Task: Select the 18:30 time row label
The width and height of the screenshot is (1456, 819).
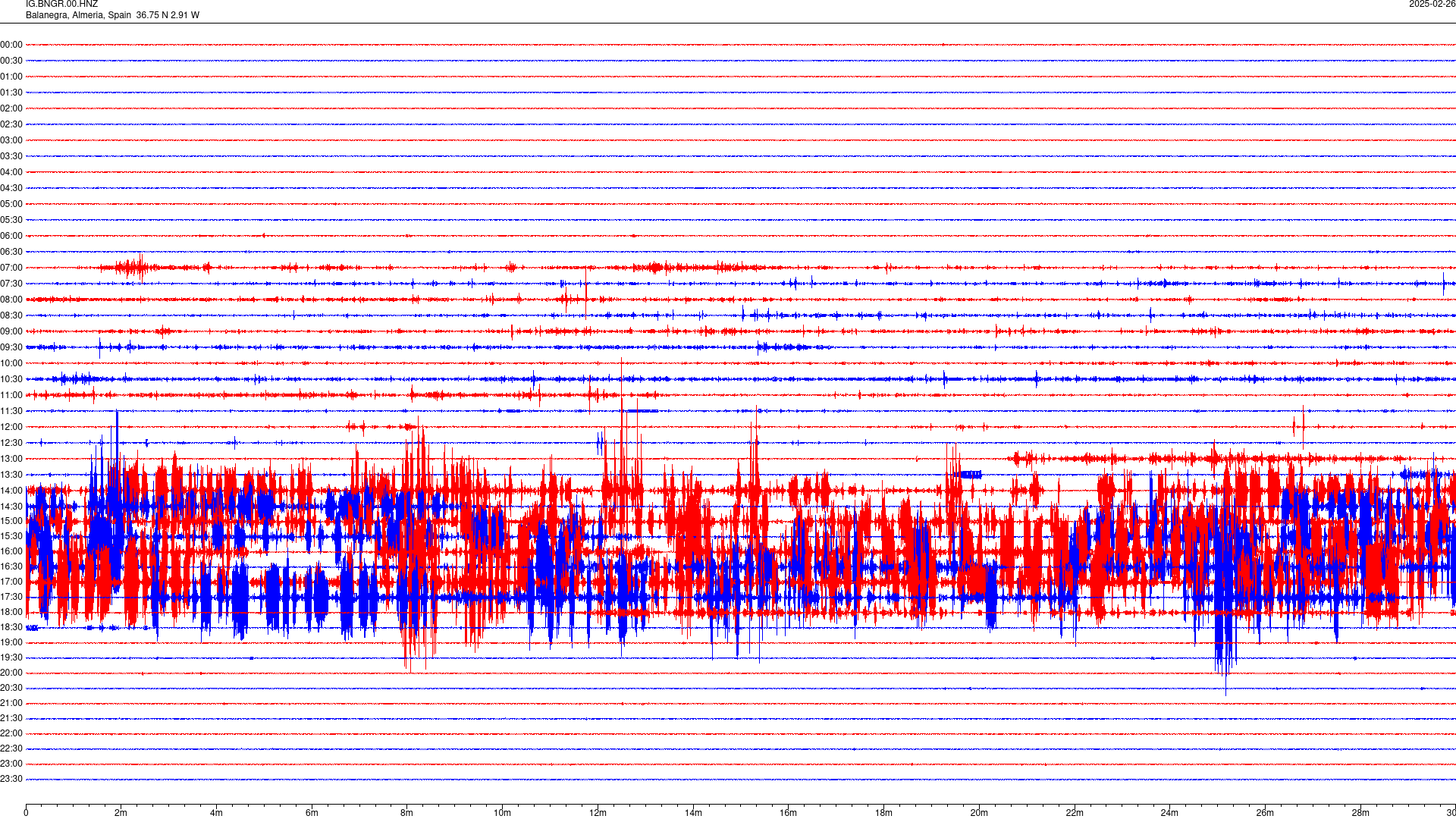Action: pos(11,627)
